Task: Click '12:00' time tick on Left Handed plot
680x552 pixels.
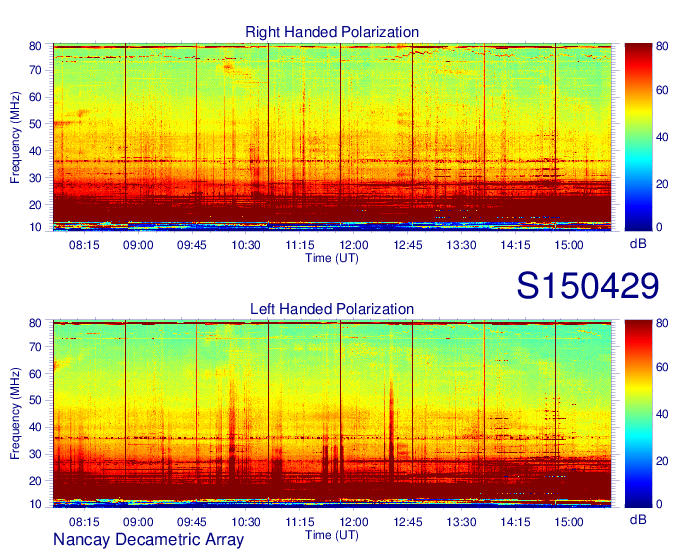Action: [x=354, y=522]
